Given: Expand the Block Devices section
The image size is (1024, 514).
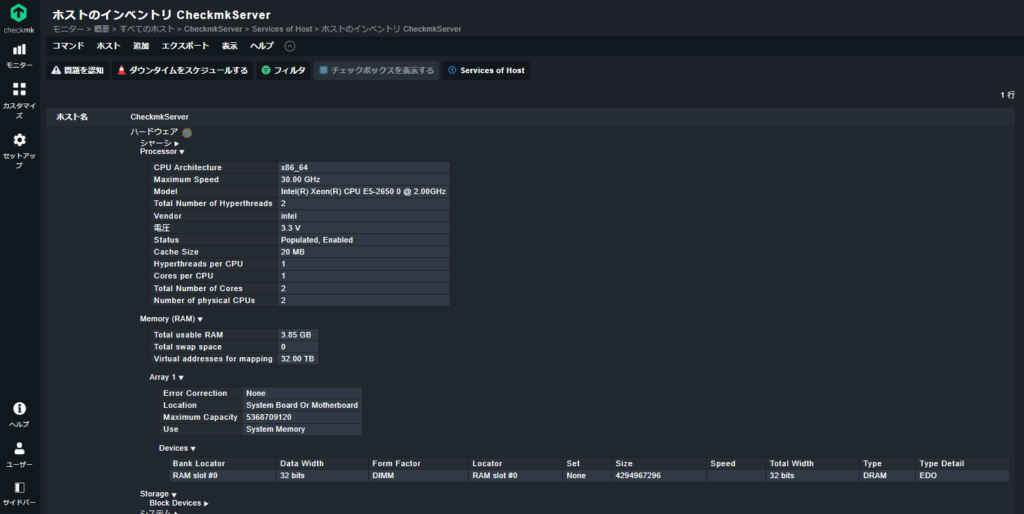Looking at the screenshot, I should (x=178, y=503).
